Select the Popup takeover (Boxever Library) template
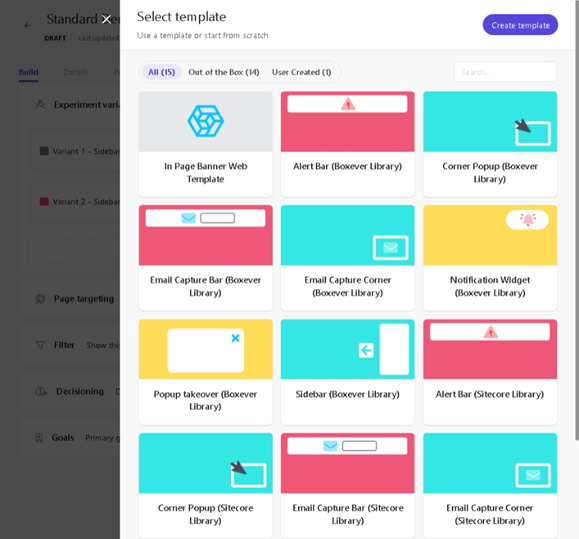 (x=206, y=372)
